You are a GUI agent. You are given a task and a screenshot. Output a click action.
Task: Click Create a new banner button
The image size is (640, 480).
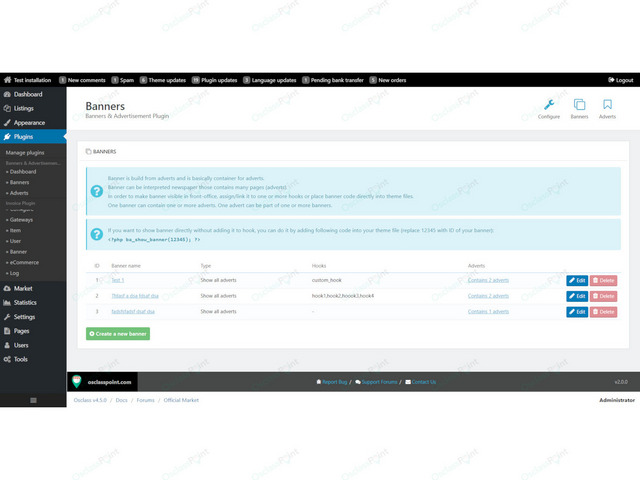[x=118, y=334]
